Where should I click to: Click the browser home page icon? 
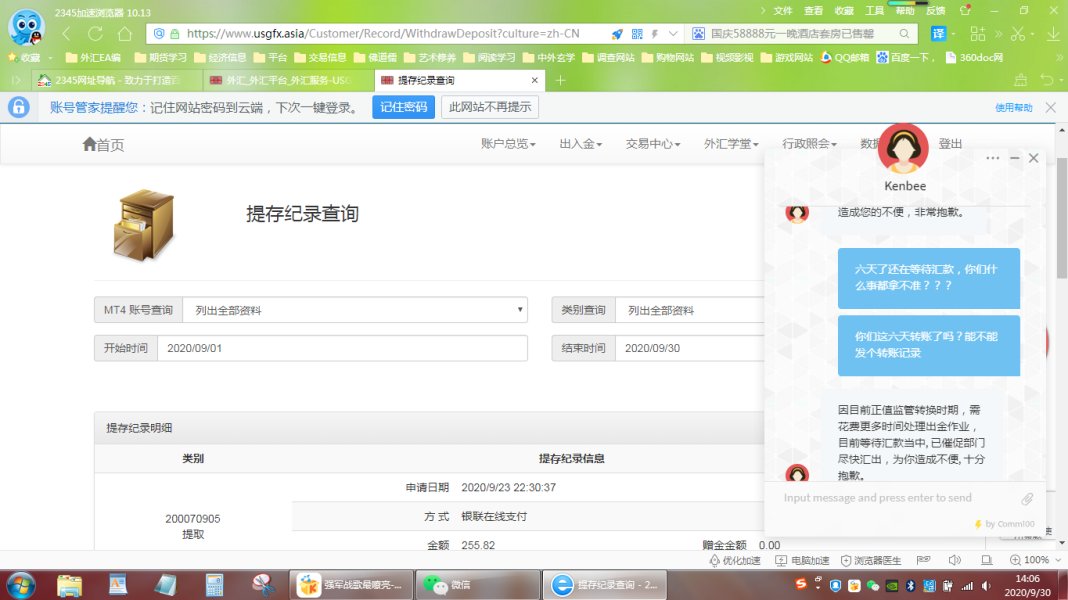(x=124, y=33)
